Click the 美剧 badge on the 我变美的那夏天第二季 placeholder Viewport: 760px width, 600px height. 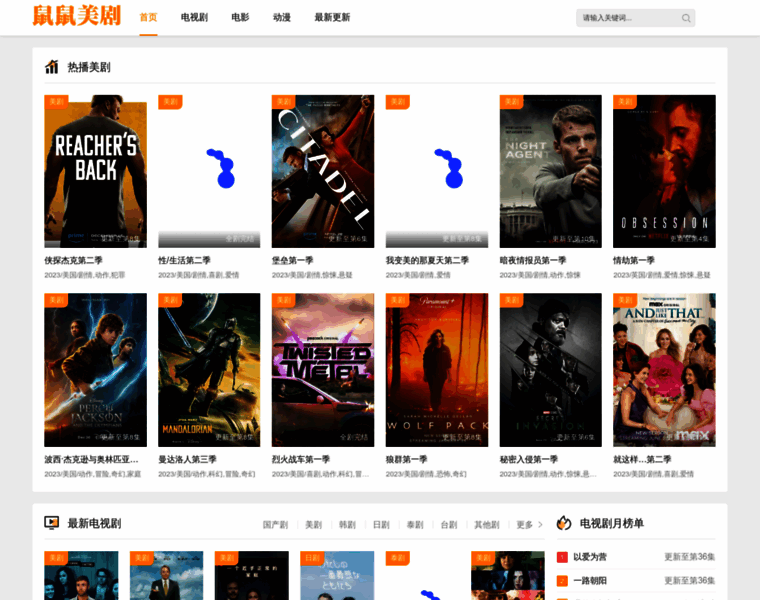(398, 102)
